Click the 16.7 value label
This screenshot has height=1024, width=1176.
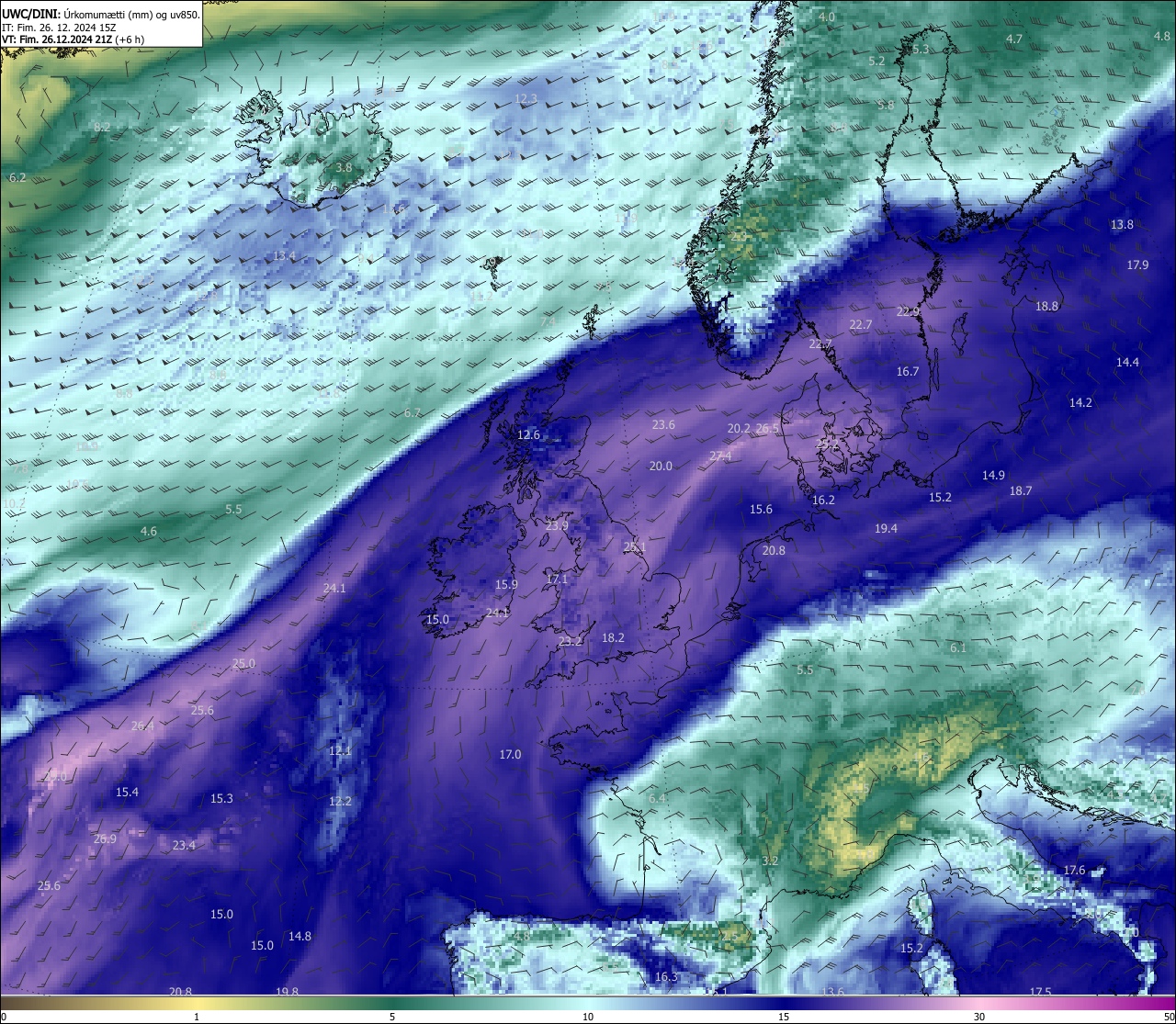pos(908,372)
